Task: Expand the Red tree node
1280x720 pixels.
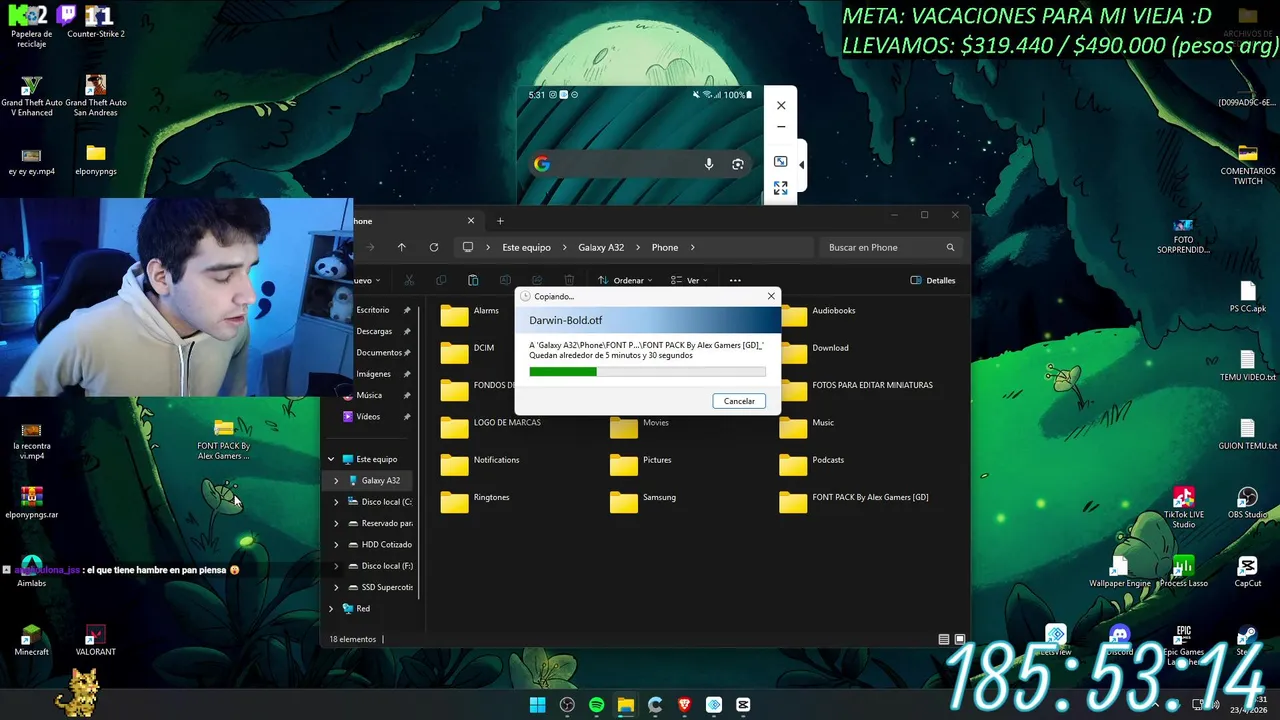Action: tap(331, 608)
